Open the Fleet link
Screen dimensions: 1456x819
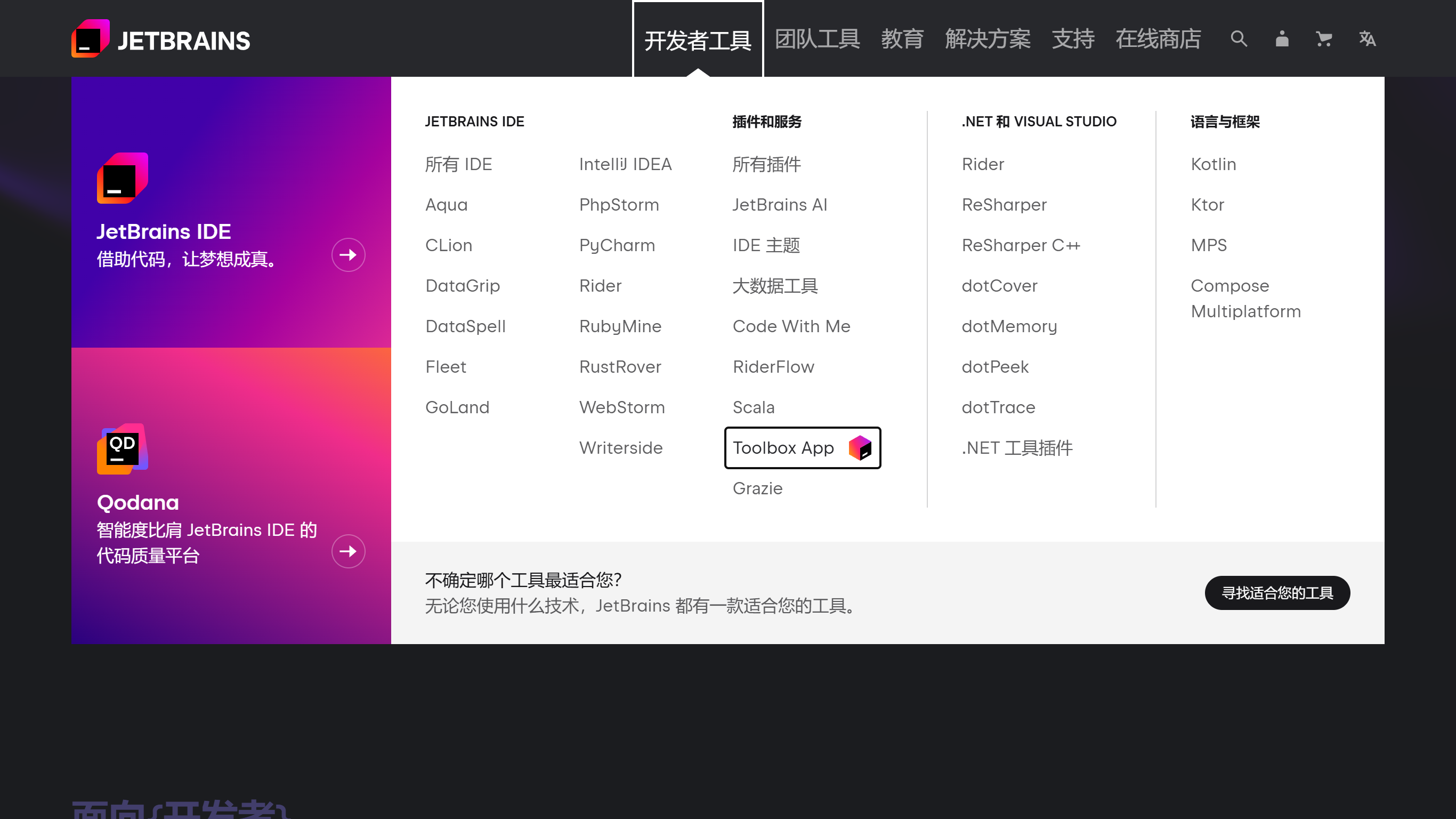[x=446, y=366]
